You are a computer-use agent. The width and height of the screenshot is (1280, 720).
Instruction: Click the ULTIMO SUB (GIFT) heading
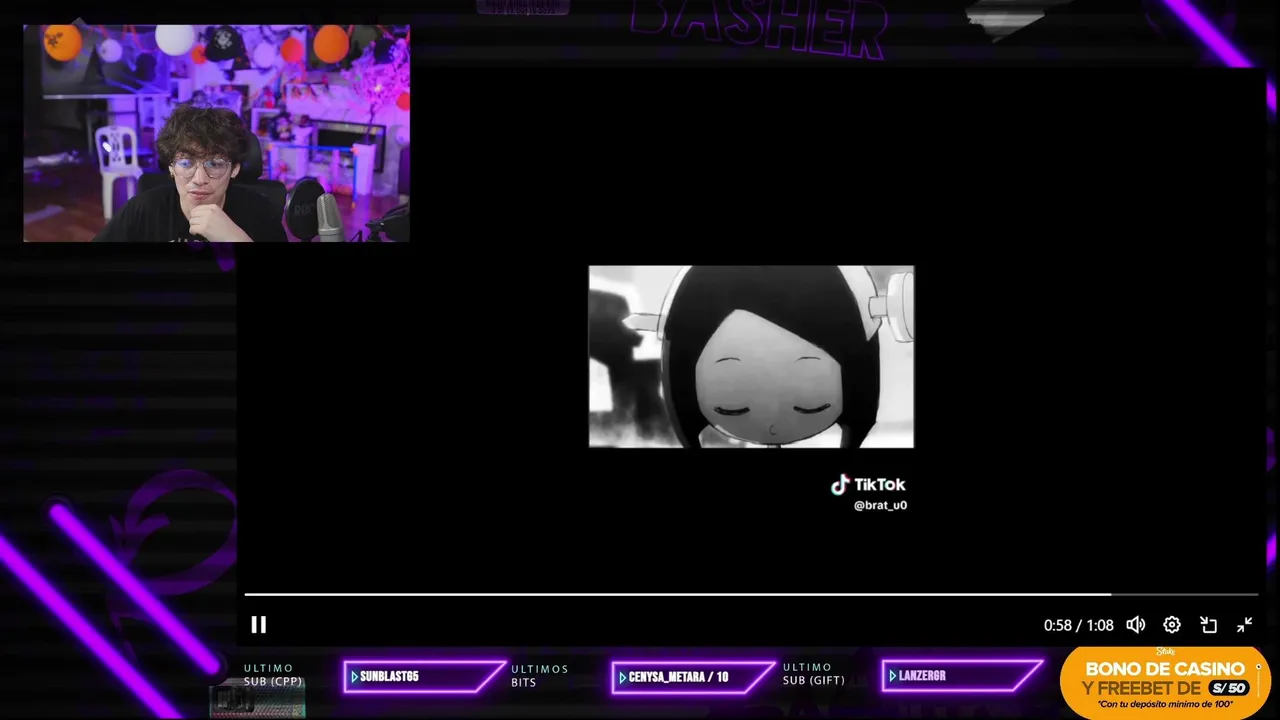[813, 674]
